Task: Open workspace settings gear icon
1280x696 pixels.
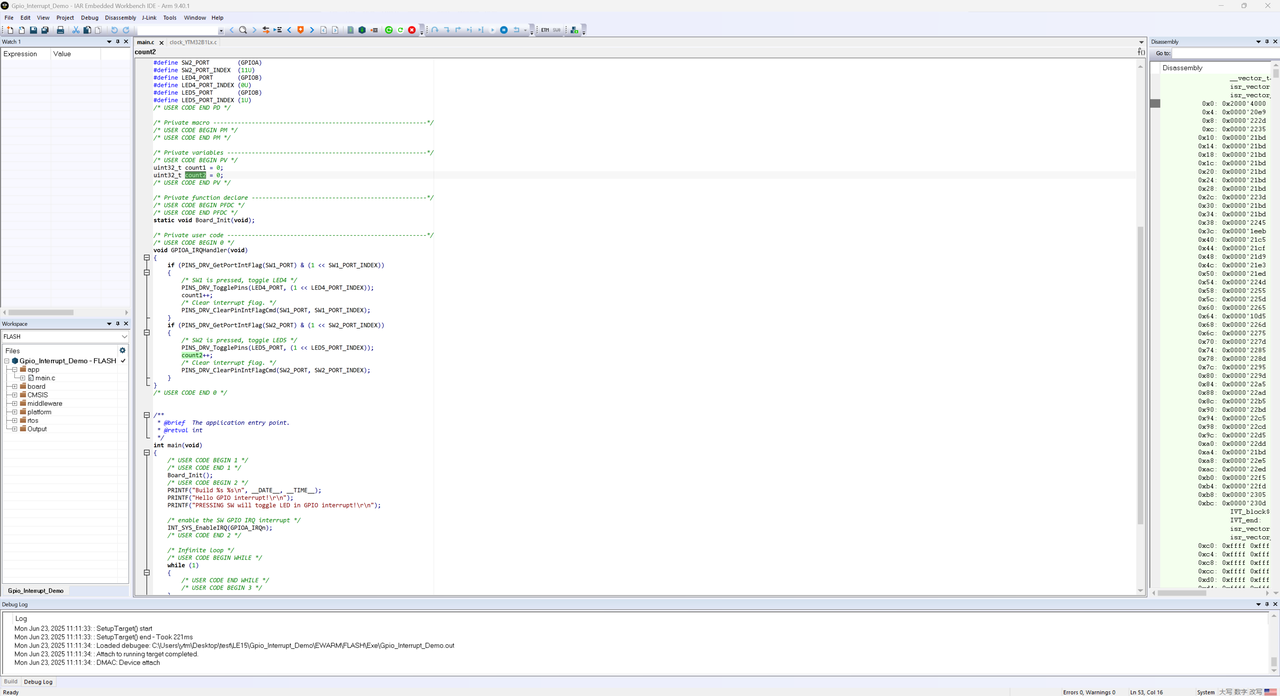Action: [x=123, y=350]
